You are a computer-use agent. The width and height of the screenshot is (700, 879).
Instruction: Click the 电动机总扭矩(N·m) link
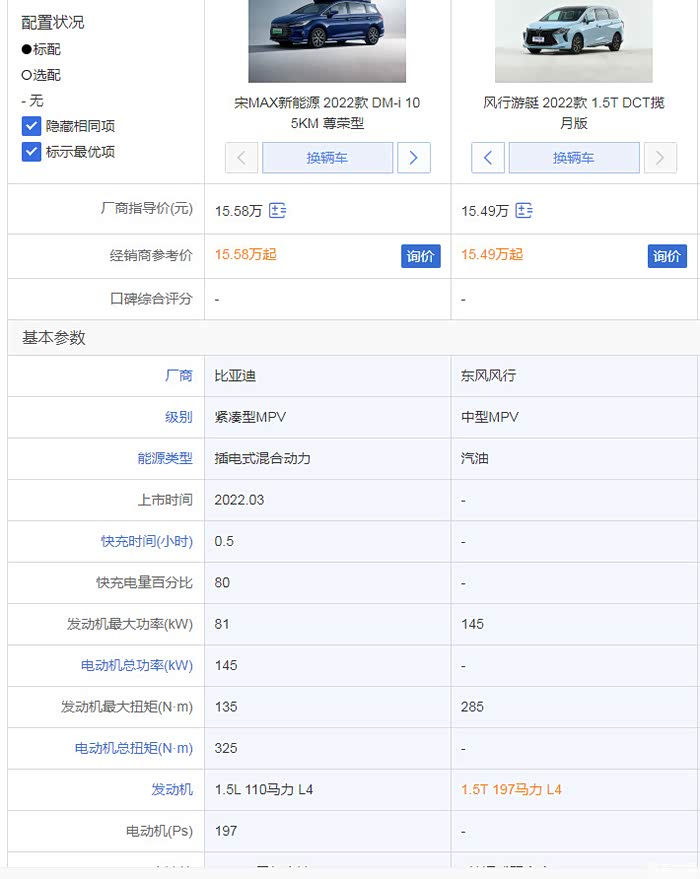134,748
